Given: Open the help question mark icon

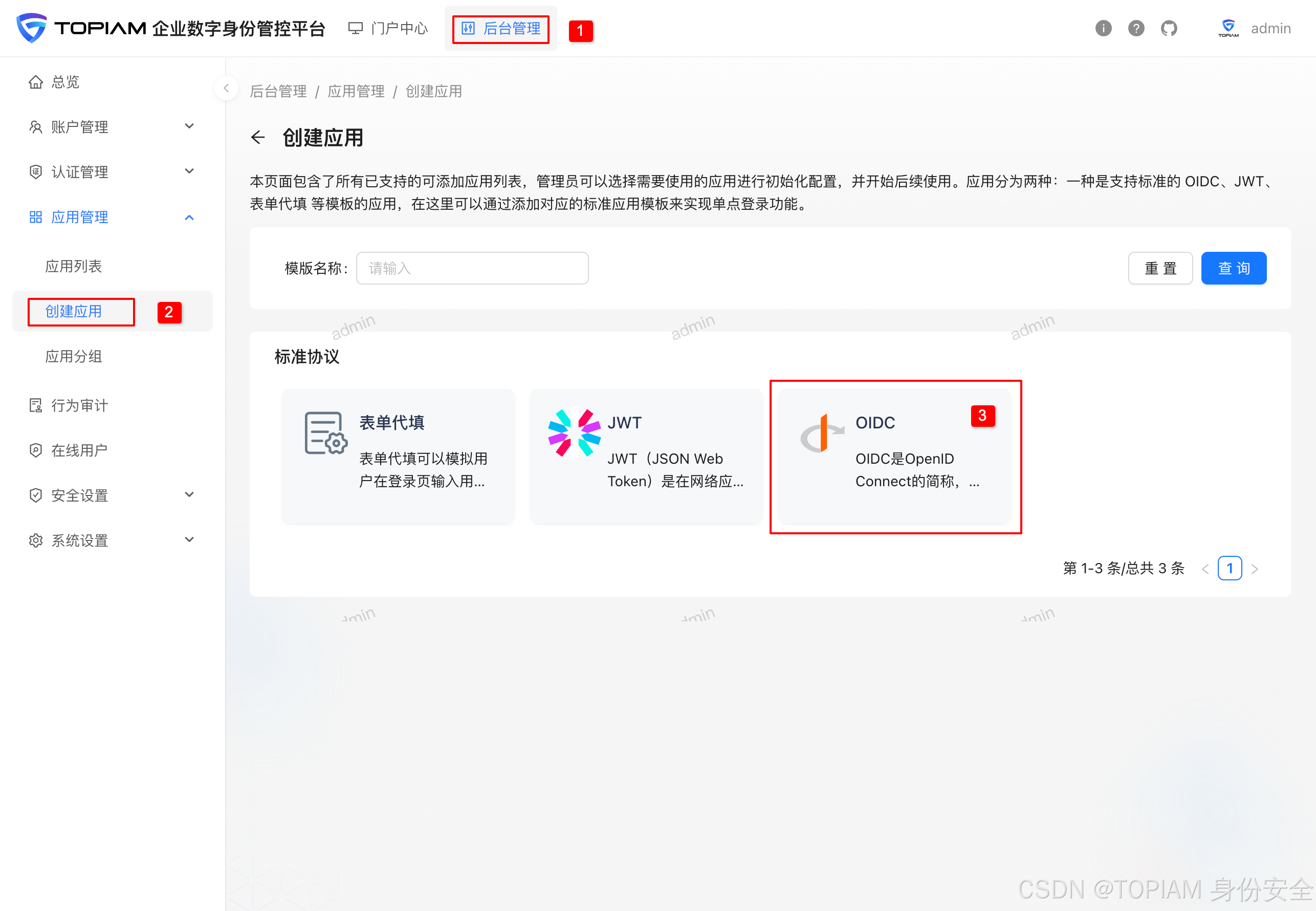Looking at the screenshot, I should pos(1136,28).
